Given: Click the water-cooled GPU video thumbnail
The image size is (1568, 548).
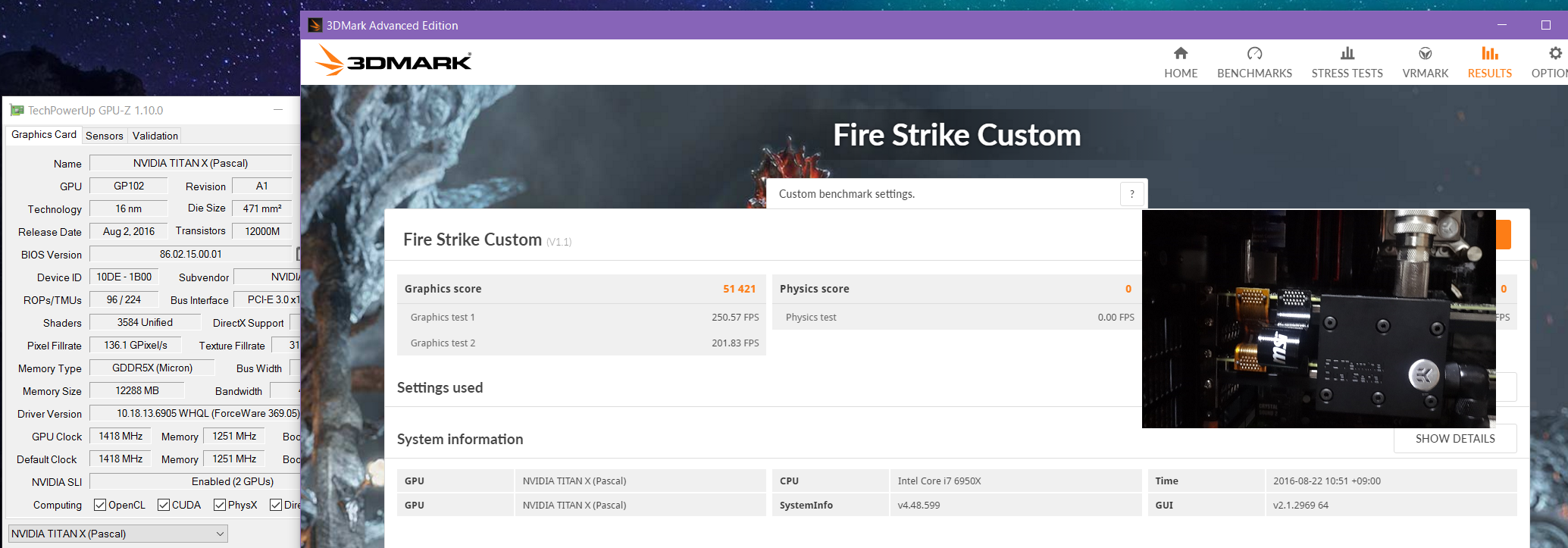Looking at the screenshot, I should [1319, 318].
